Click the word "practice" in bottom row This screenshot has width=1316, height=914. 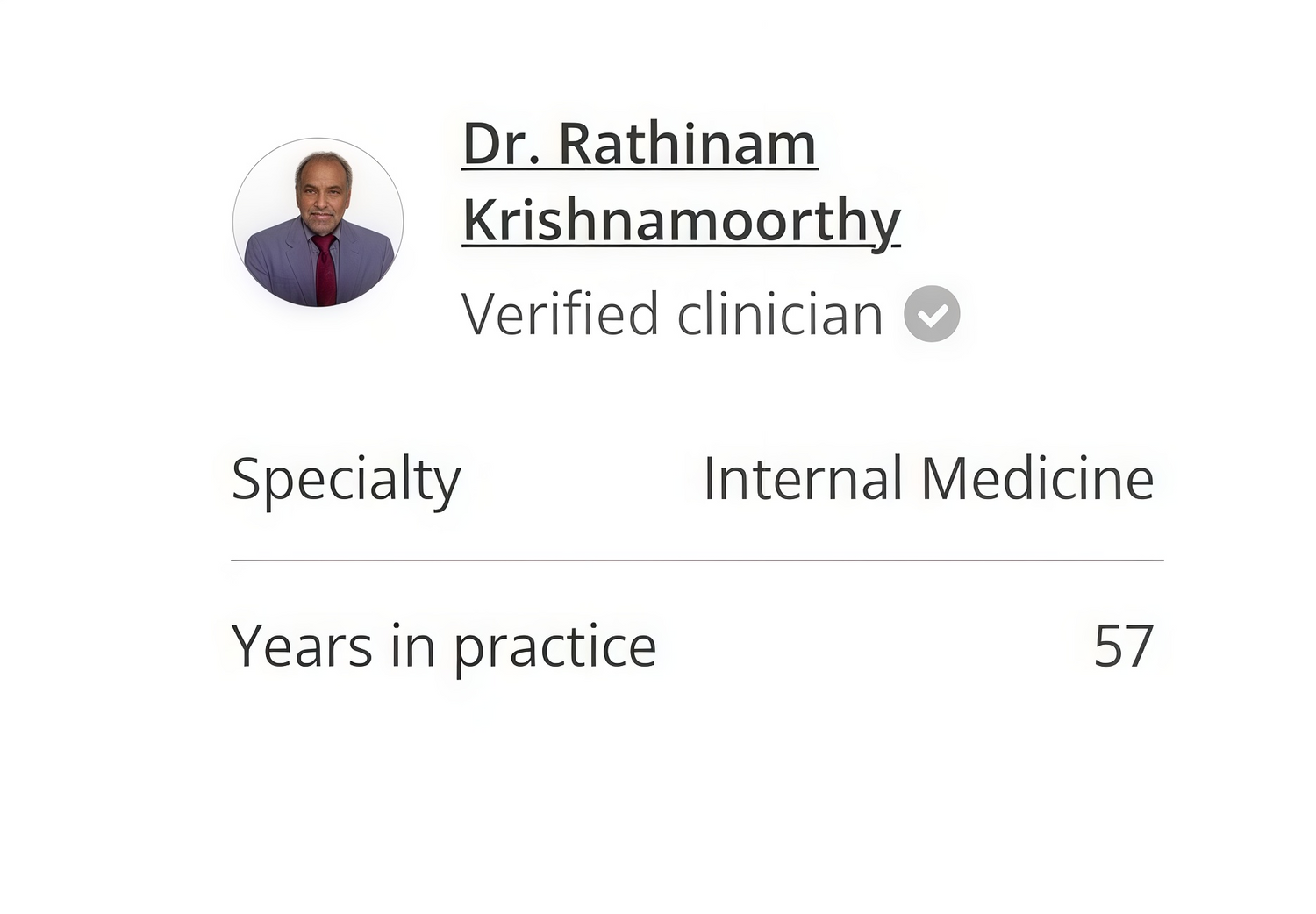click(554, 648)
